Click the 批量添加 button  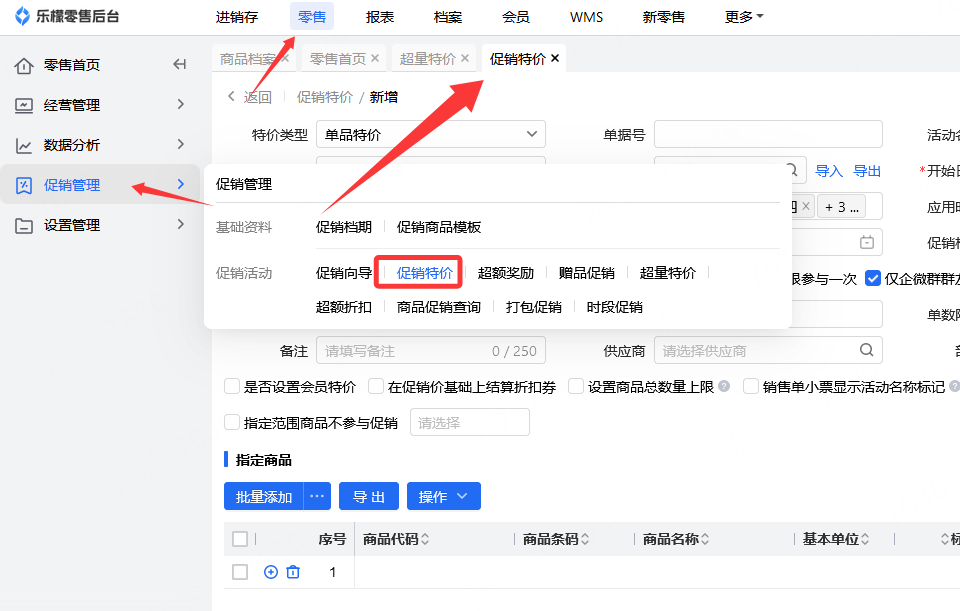point(264,496)
